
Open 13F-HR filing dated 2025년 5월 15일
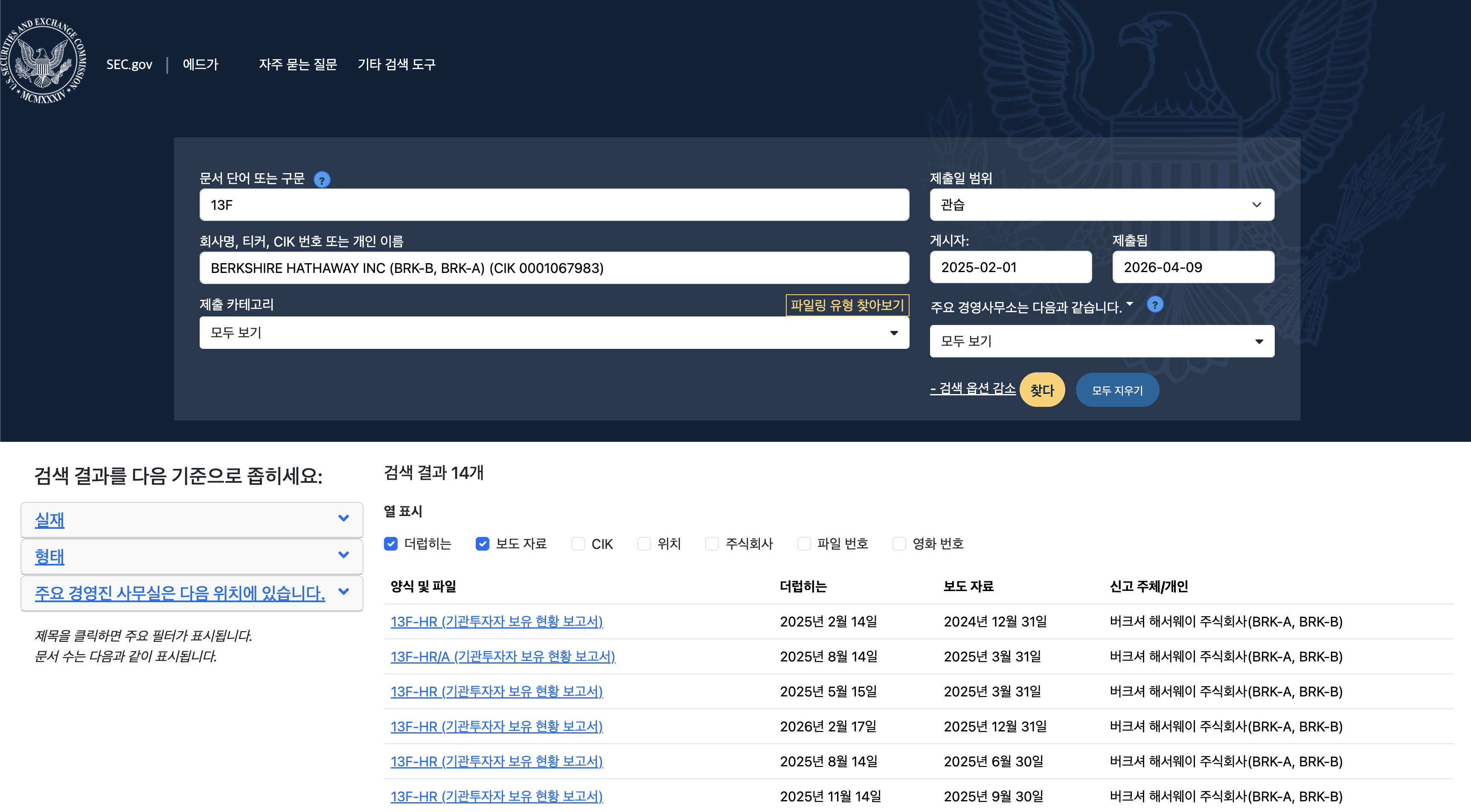pyautogui.click(x=496, y=691)
